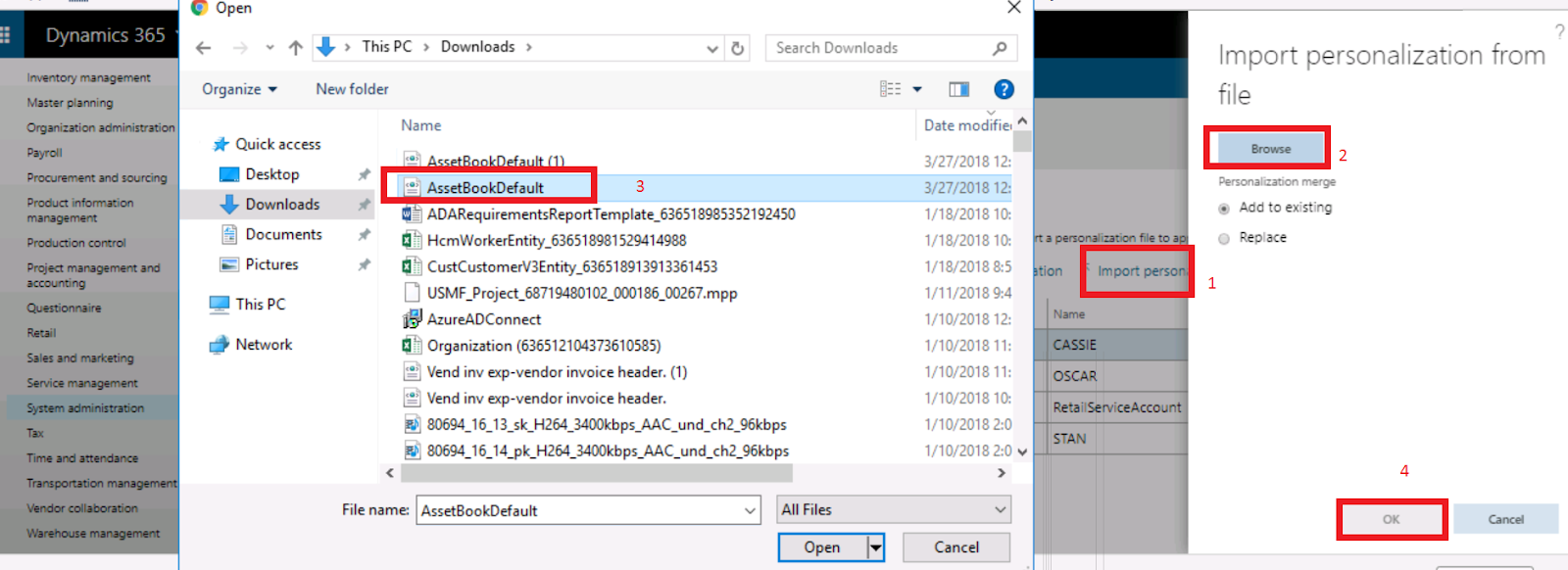Click Cancel in the Open file dialog
The image size is (1568, 570).
[956, 547]
